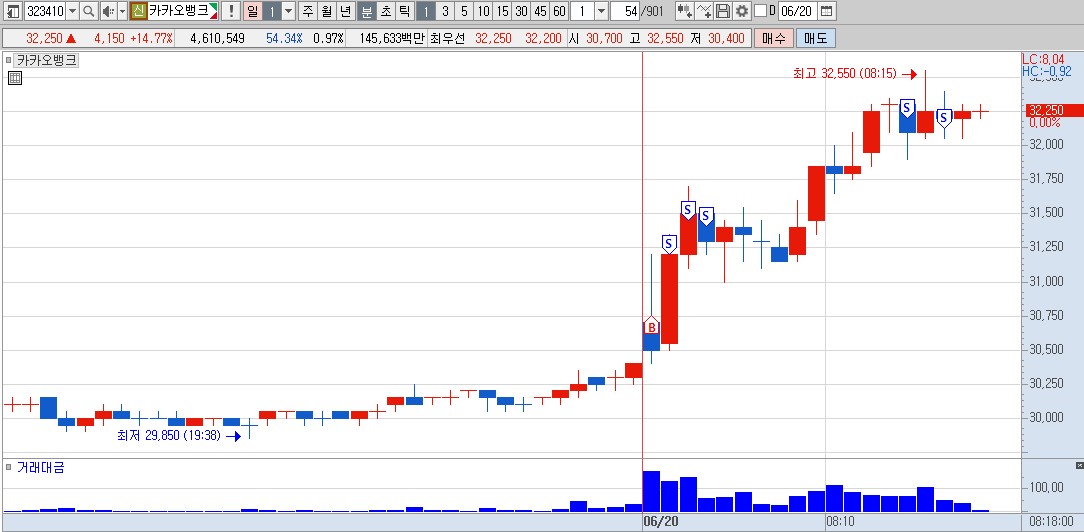The height and width of the screenshot is (532, 1084).
Task: Open chart settings gear icon
Action: (x=742, y=11)
